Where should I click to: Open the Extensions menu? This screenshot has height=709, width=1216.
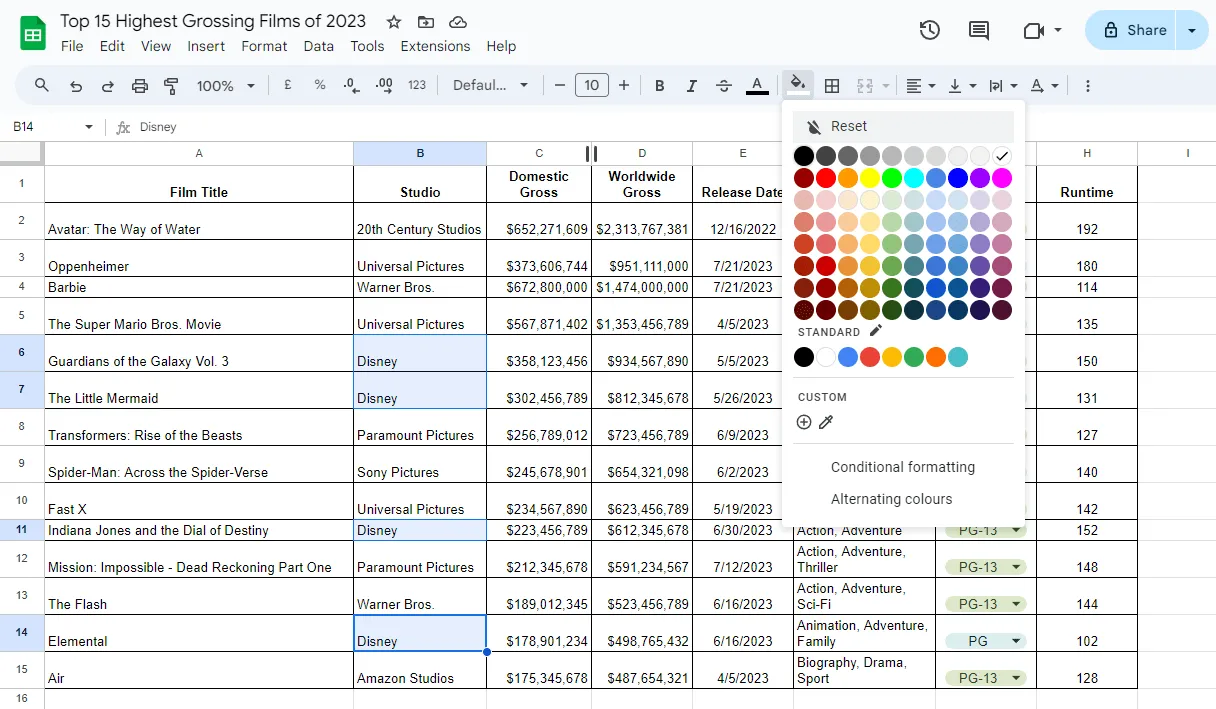click(x=435, y=46)
